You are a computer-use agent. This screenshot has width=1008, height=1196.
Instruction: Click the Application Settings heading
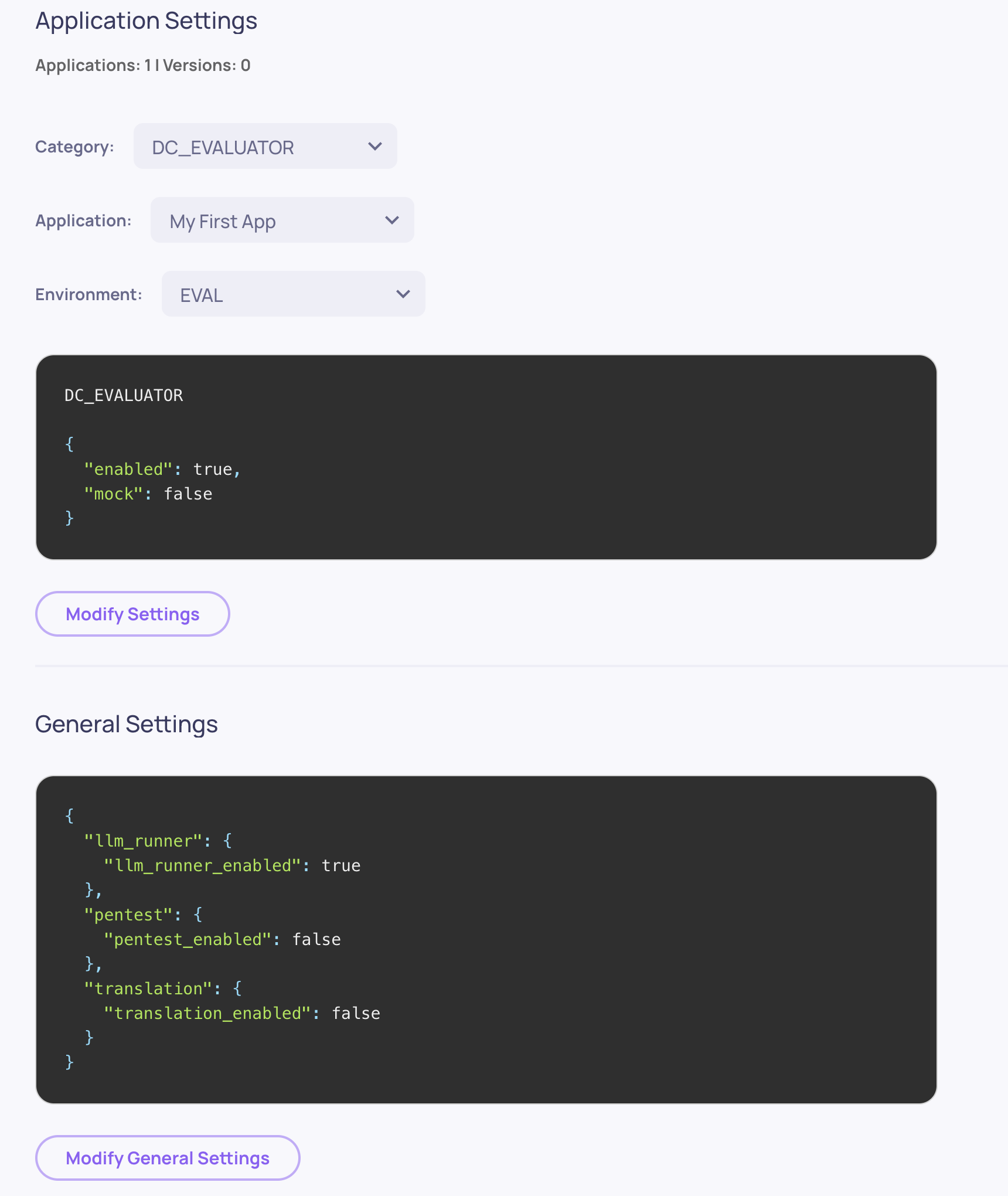(147, 21)
